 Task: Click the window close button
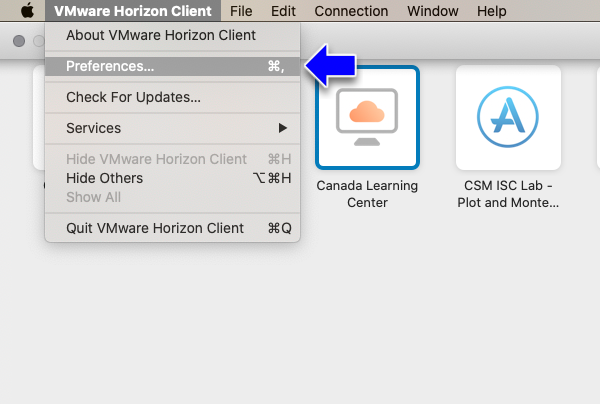click(x=19, y=41)
